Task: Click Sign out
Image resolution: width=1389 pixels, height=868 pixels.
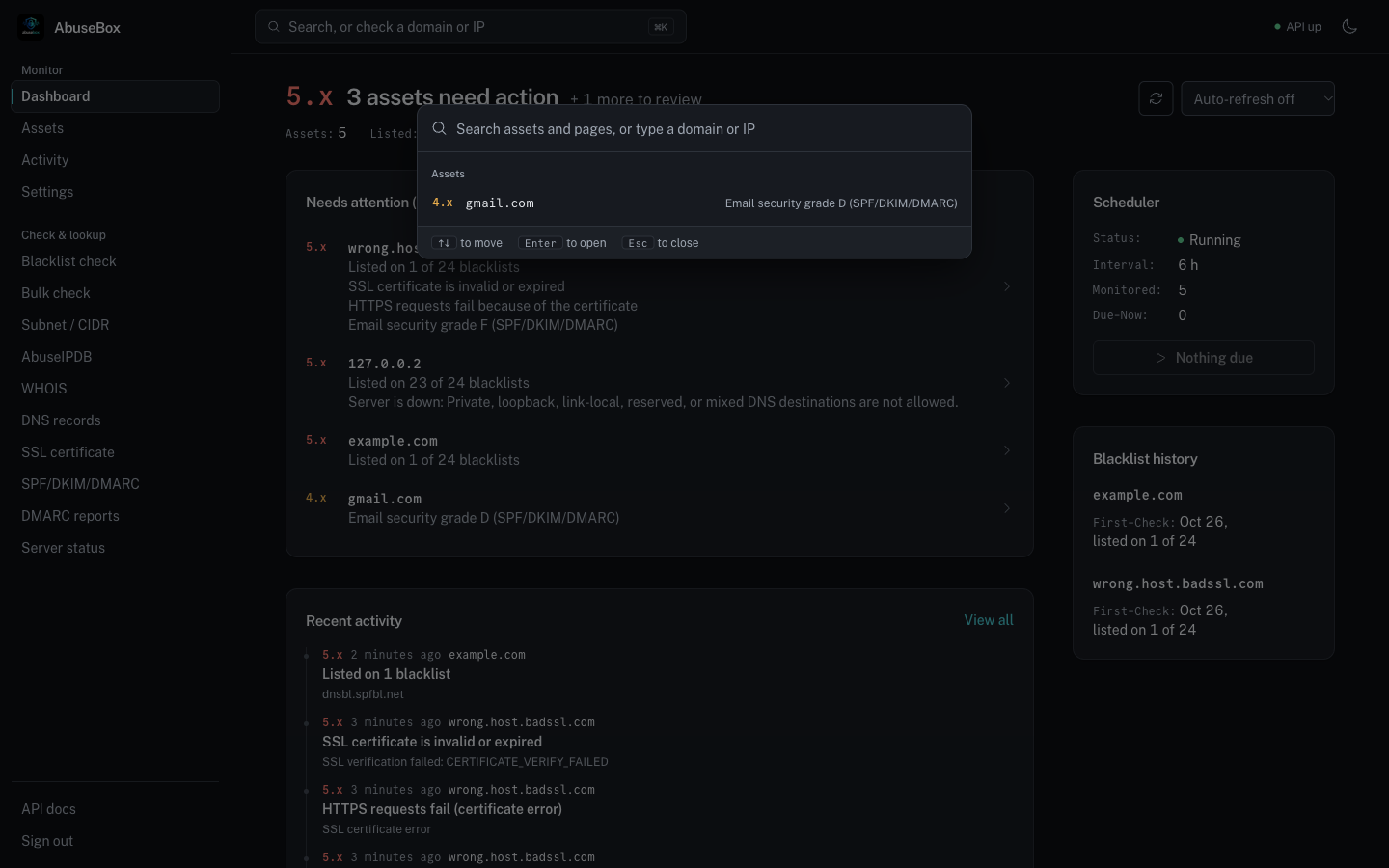Action: pyautogui.click(x=116, y=841)
